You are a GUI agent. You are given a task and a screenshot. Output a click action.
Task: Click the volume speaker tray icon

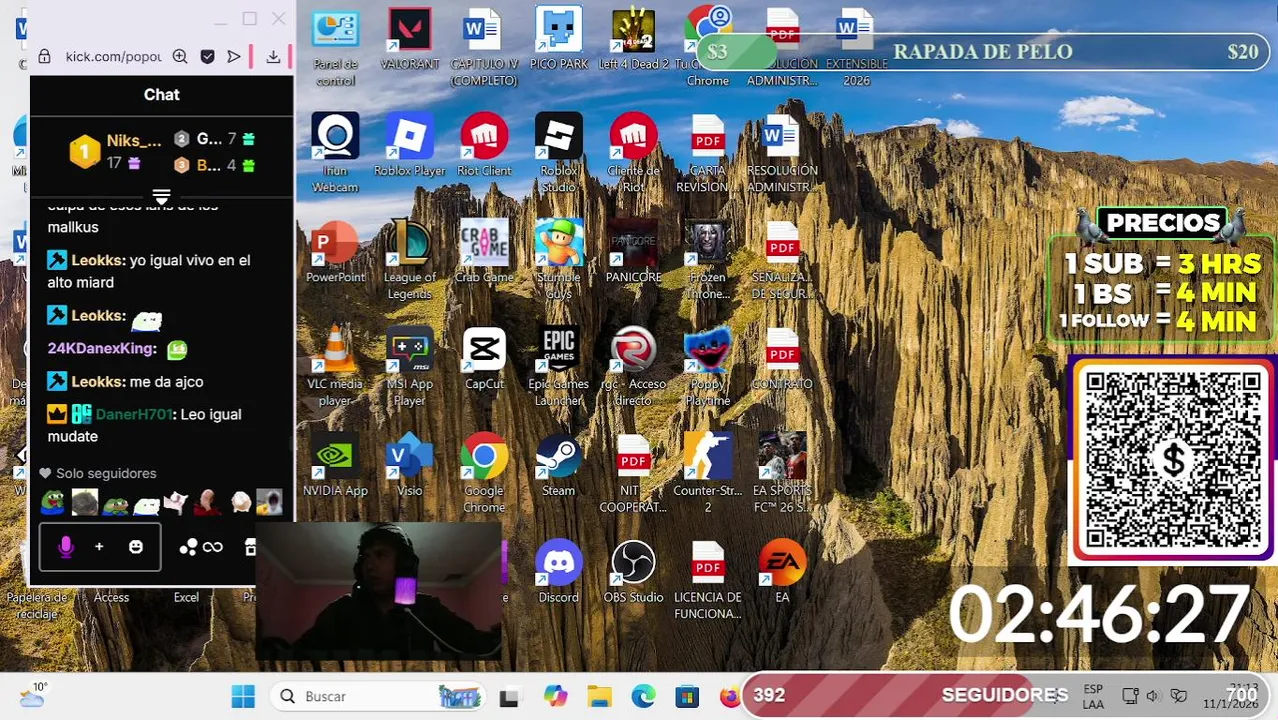[1153, 696]
